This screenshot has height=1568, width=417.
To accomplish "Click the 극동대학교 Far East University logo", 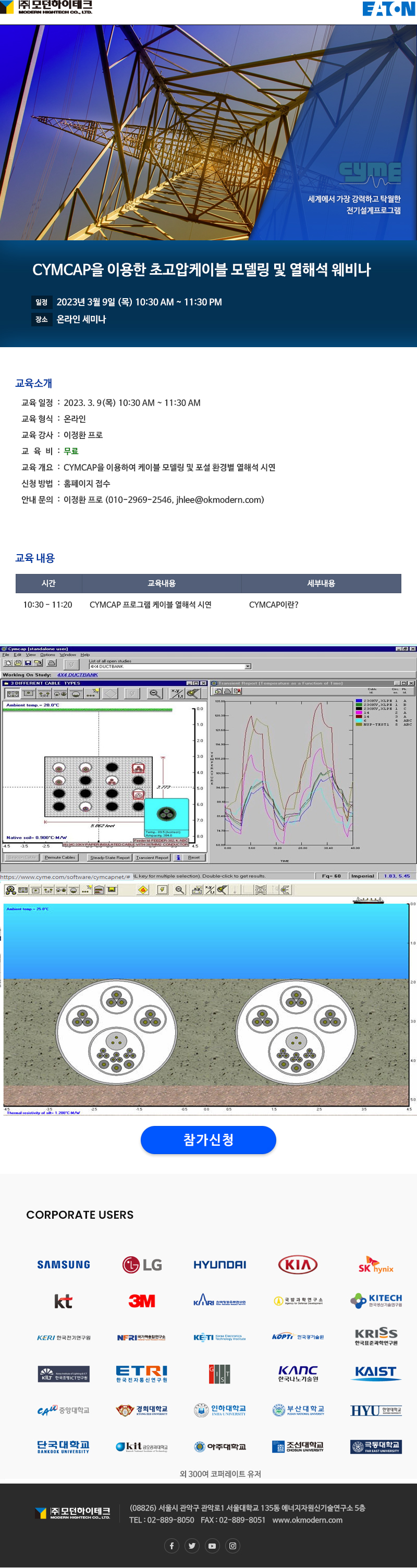I will click(x=376, y=1446).
